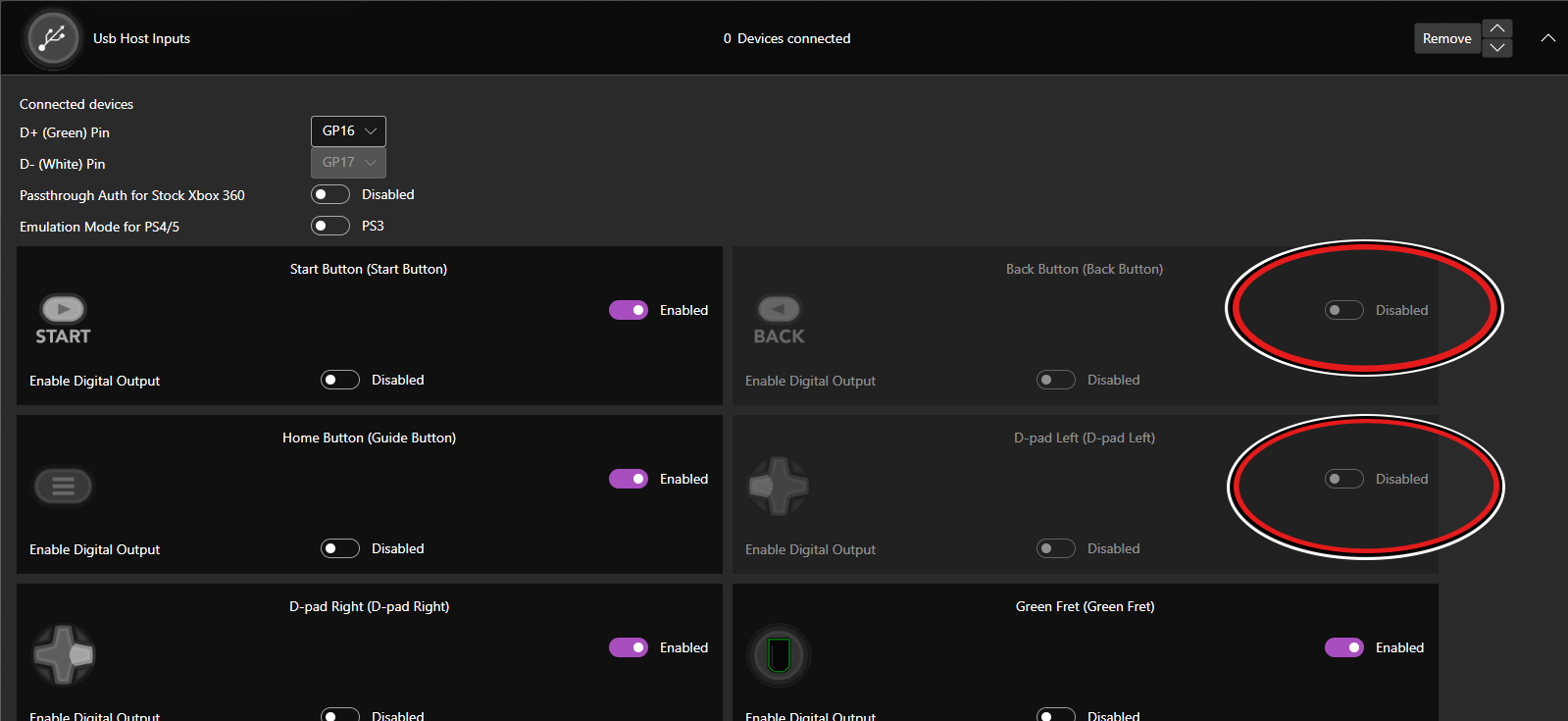Open the D+ (Green) Pin GP16 dropdown
The height and width of the screenshot is (721, 1568).
click(348, 130)
